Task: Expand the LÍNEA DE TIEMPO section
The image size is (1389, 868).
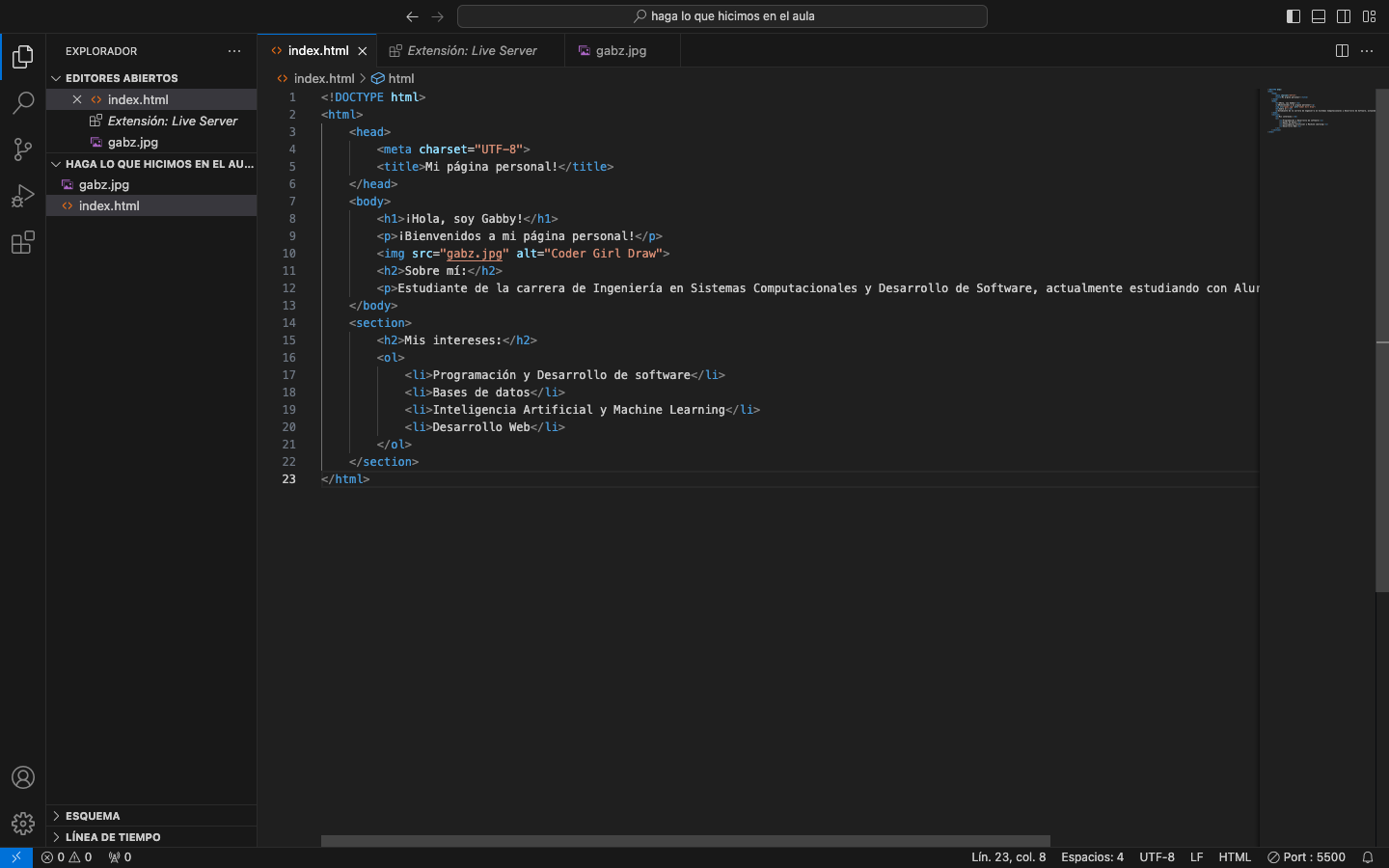Action: pyautogui.click(x=151, y=837)
